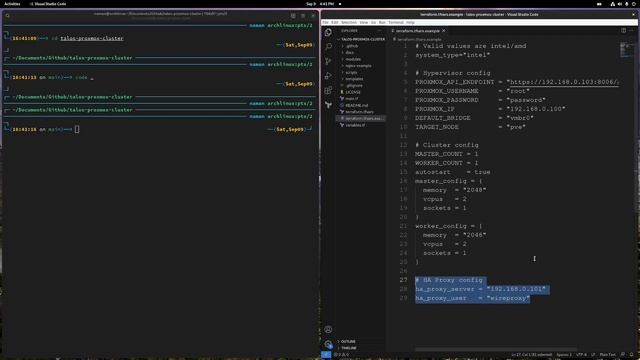Open the terminal window hamburger menu
Image resolution: width=640 pixels, height=360 pixels.
click(303, 16)
